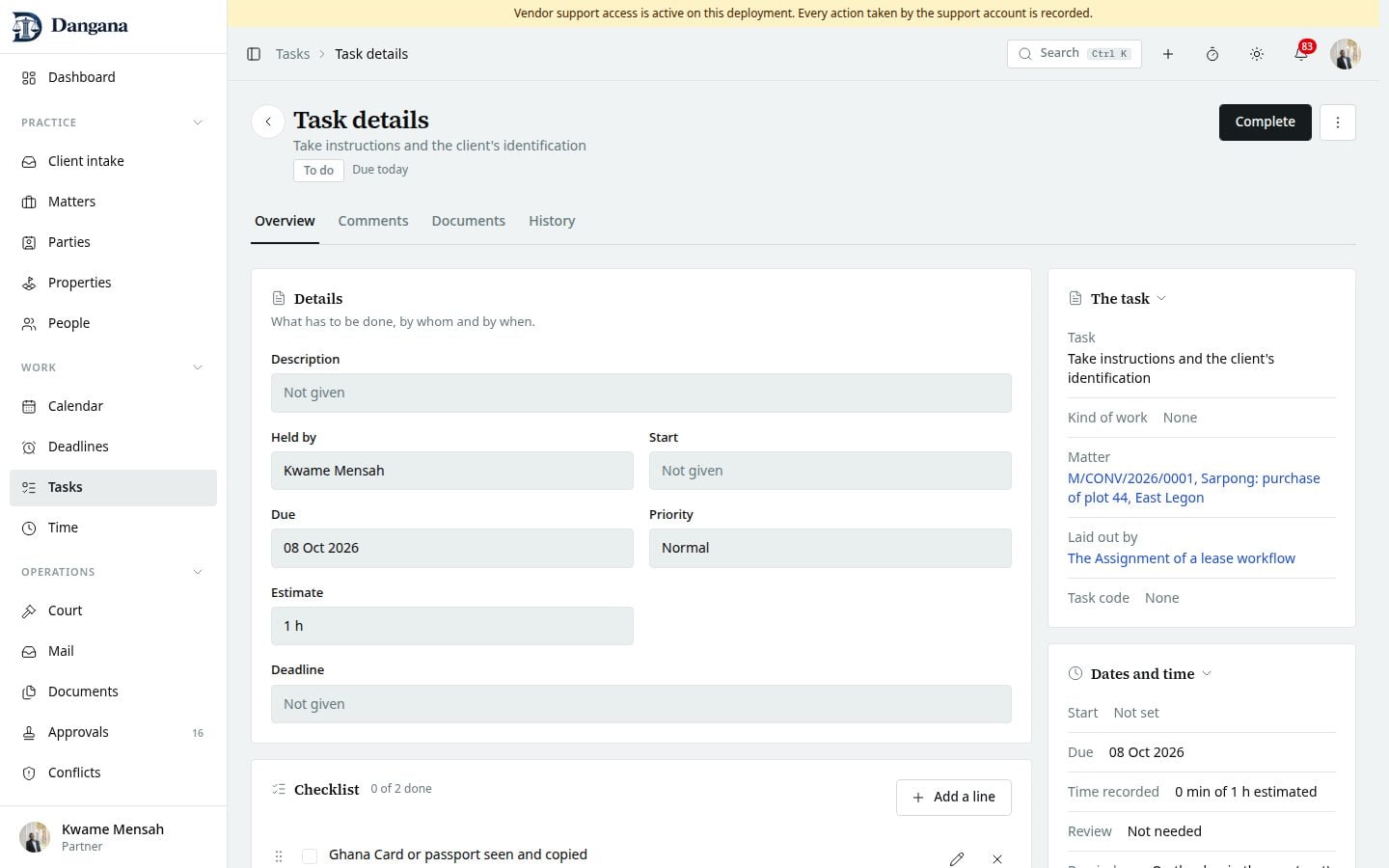View Deadlines list
This screenshot has height=868, width=1389.
pyautogui.click(x=113, y=447)
